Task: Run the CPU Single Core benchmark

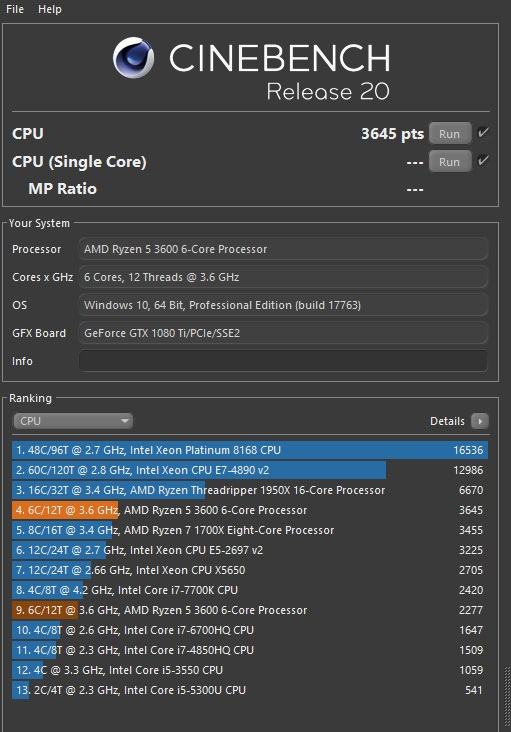Action: pos(449,162)
